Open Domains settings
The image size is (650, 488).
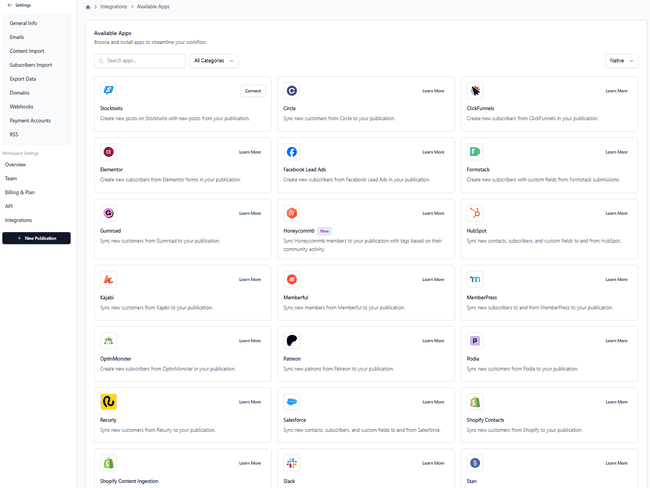(x=19, y=93)
